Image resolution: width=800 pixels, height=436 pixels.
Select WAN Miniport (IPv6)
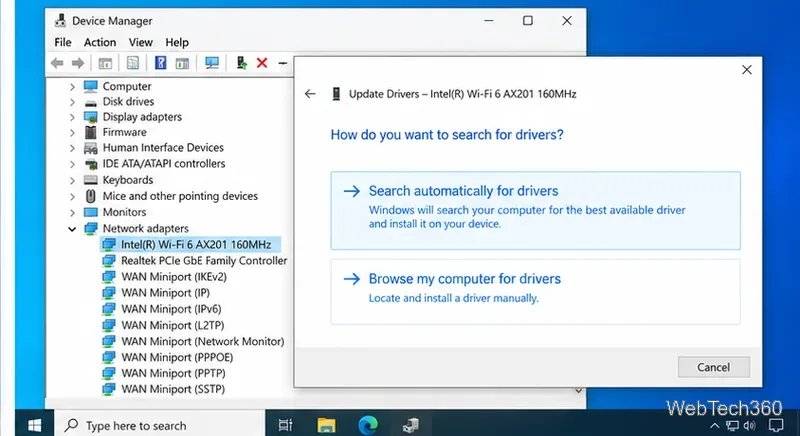(x=171, y=309)
